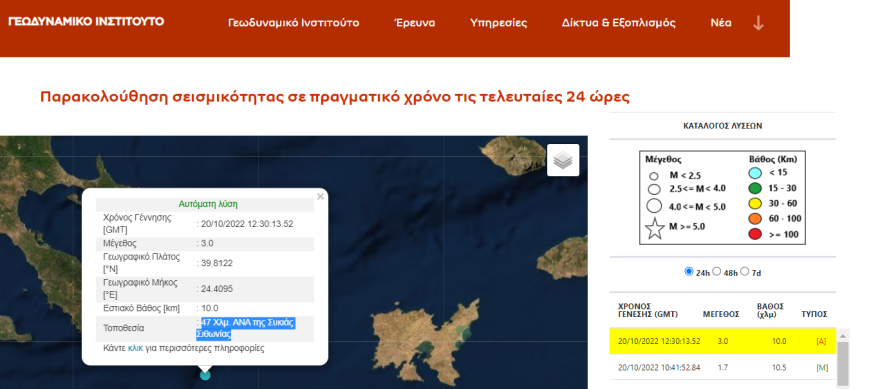Image resolution: width=880 pixels, height=389 pixels.
Task: Click the highlighted location text in popup
Action: tap(246, 328)
